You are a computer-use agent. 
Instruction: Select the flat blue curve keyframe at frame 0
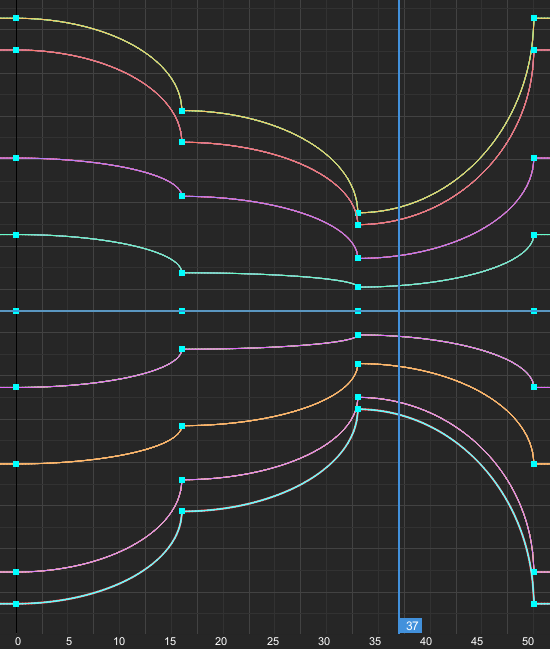tap(16, 311)
